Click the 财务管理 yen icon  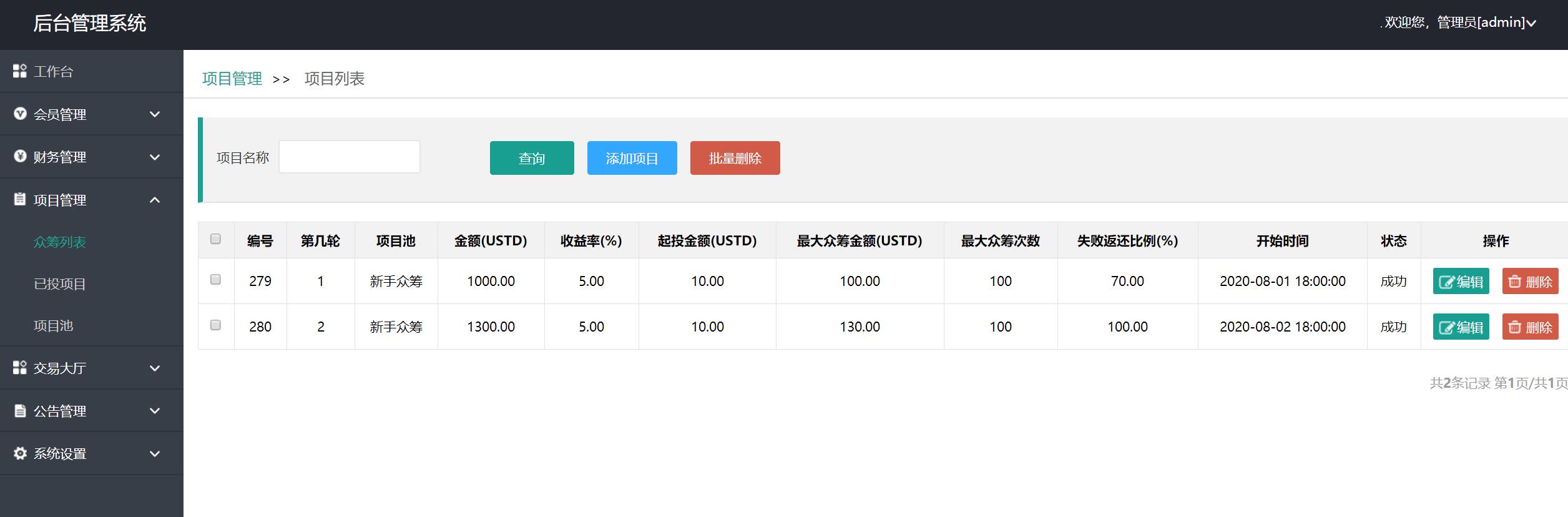tap(20, 156)
